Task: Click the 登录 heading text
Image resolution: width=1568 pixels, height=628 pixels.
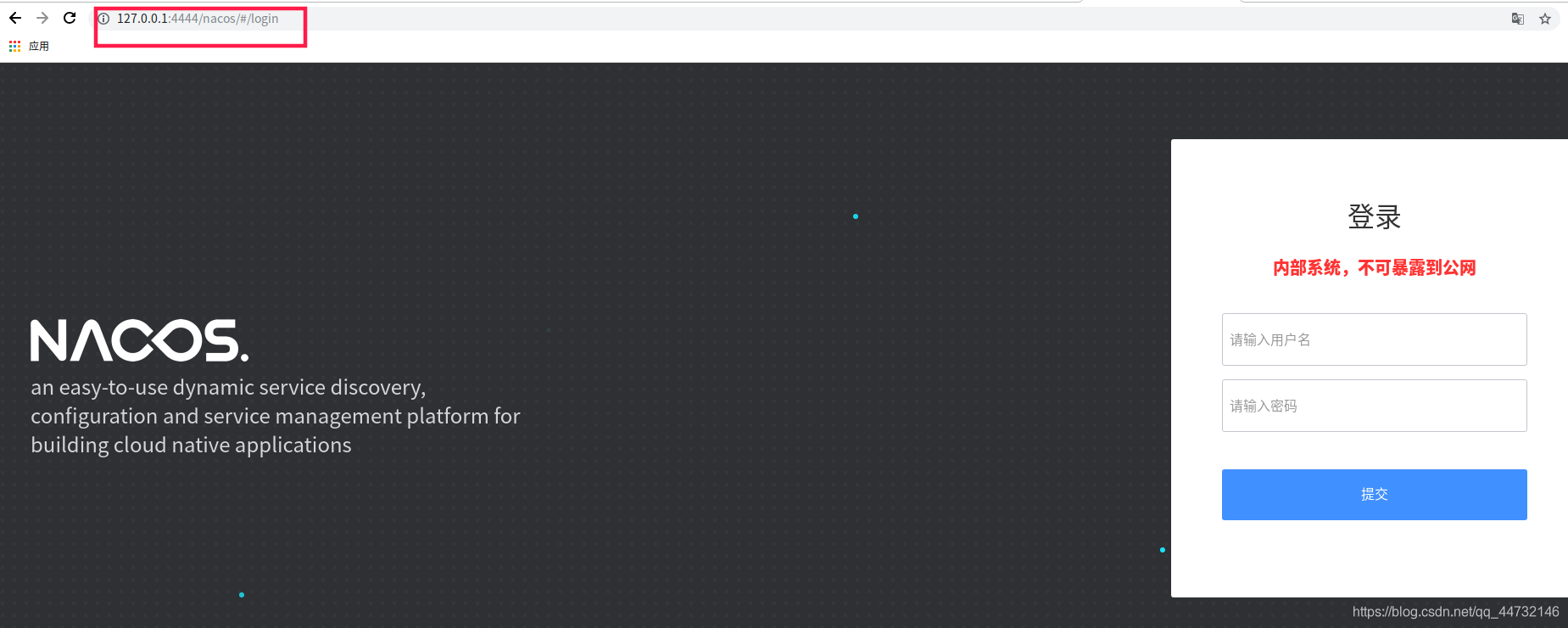Action: [1375, 216]
